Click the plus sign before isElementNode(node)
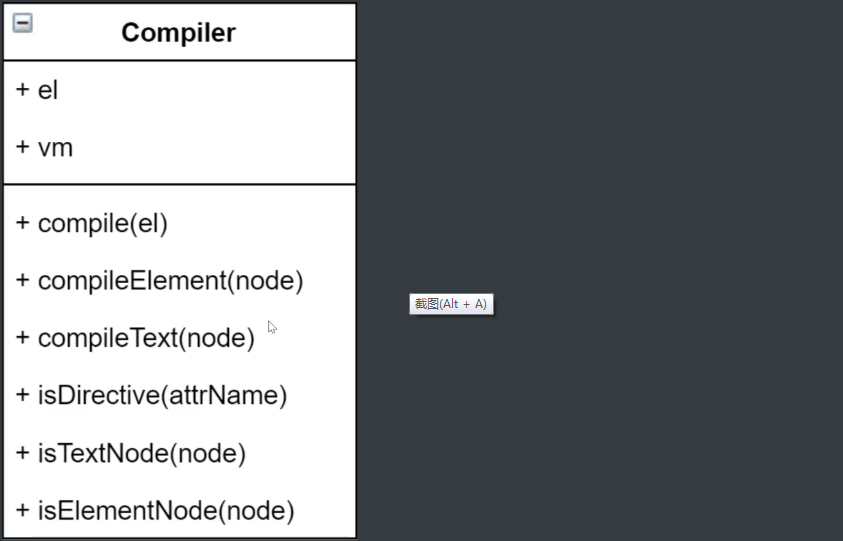Screen dimensions: 843x541 [23, 512]
